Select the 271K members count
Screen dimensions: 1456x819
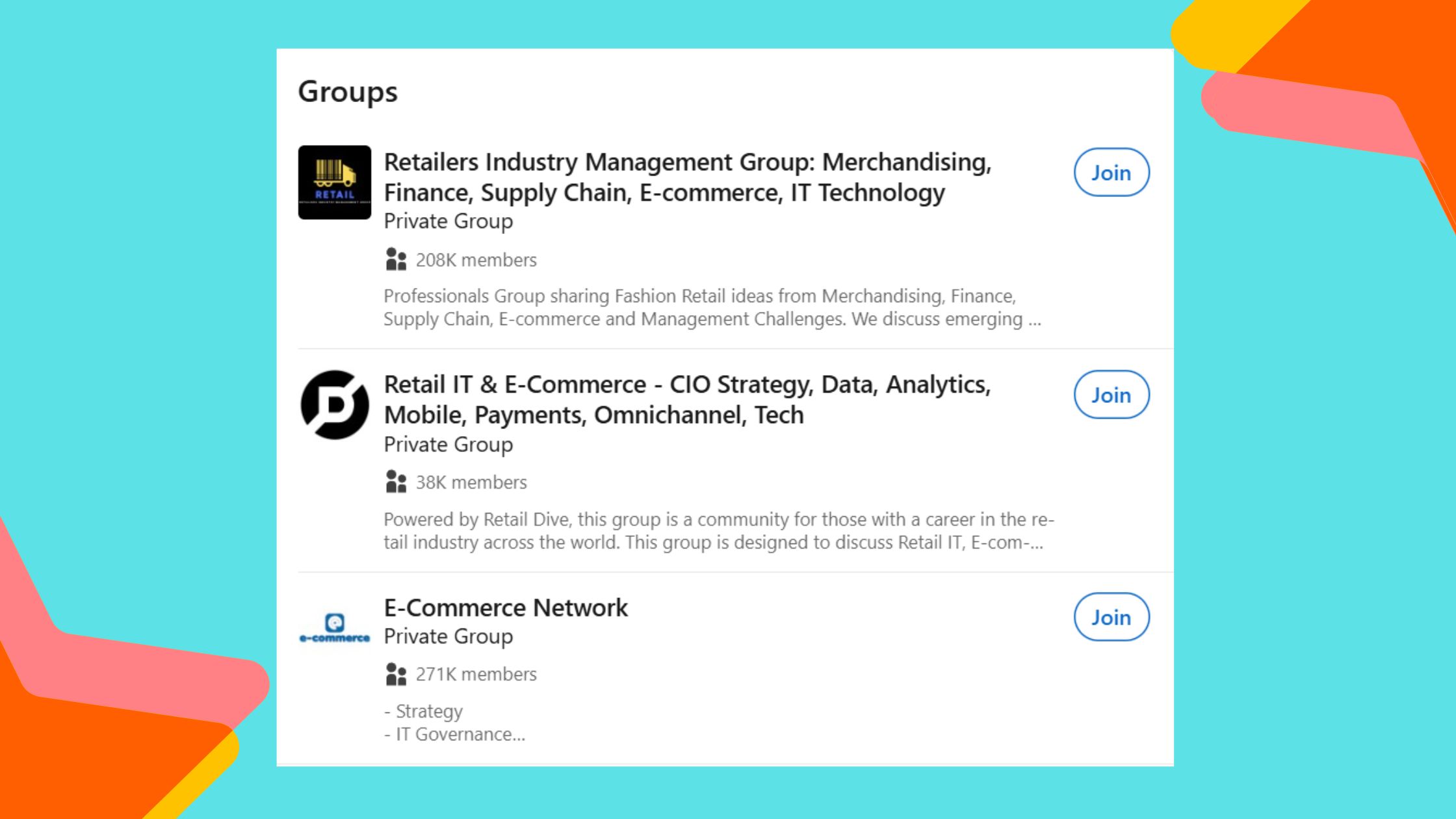point(476,674)
